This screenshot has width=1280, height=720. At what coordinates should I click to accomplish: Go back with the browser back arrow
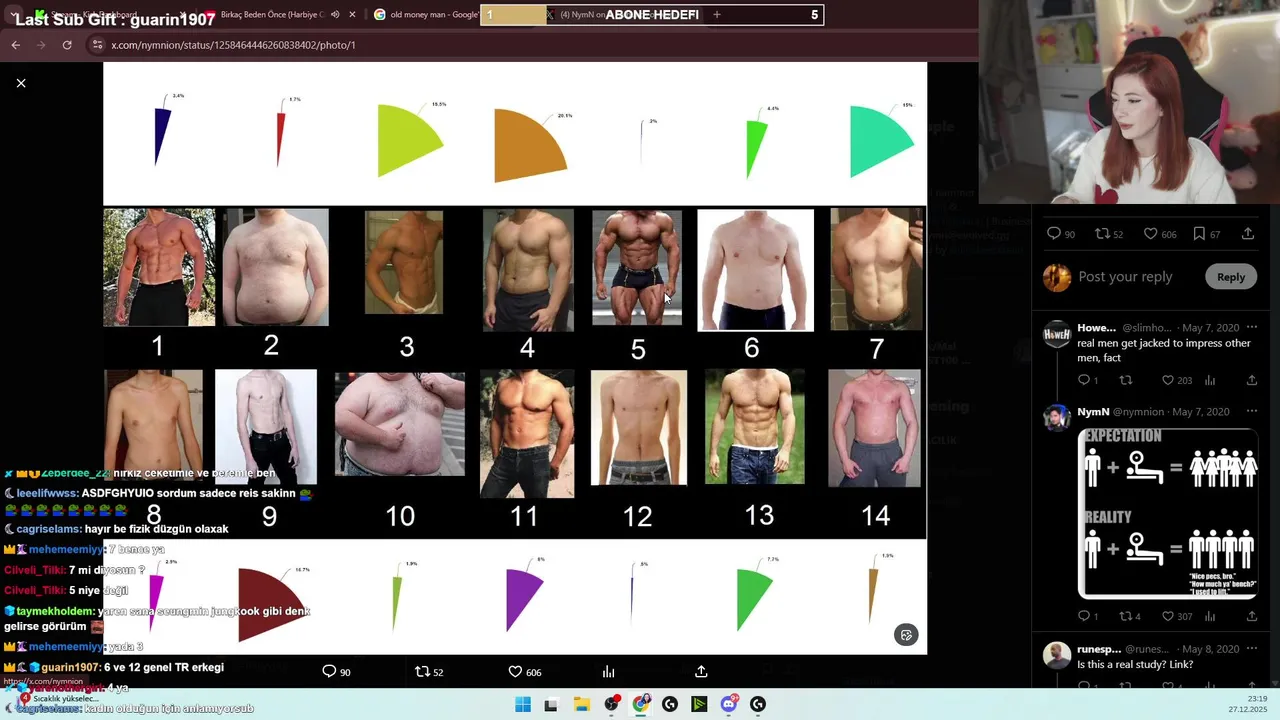[16, 45]
